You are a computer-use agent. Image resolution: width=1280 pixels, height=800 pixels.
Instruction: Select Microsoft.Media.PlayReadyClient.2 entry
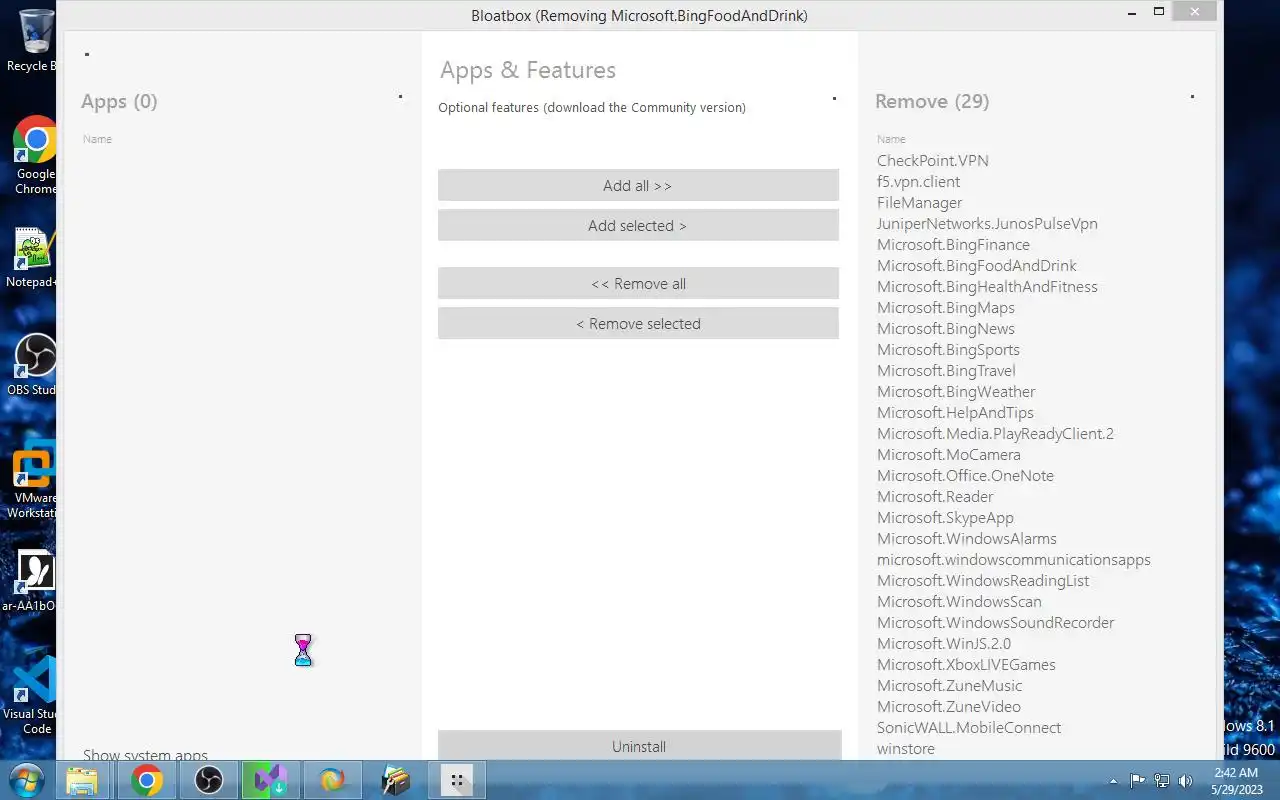click(x=995, y=433)
